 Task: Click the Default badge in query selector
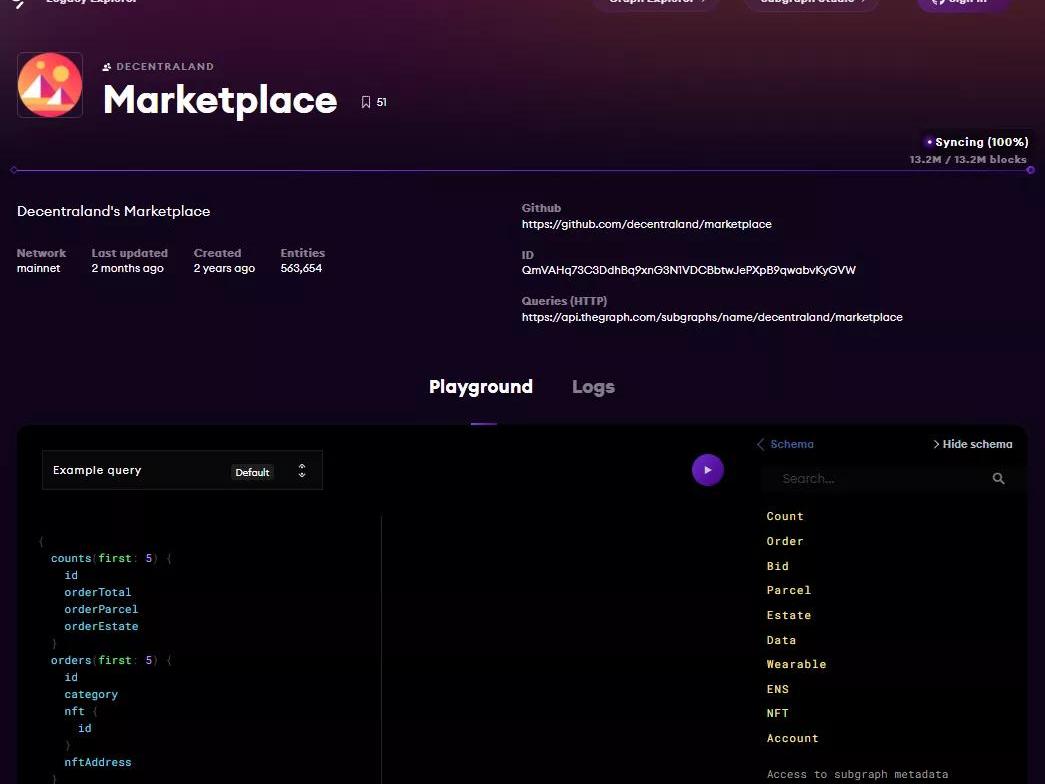click(252, 472)
